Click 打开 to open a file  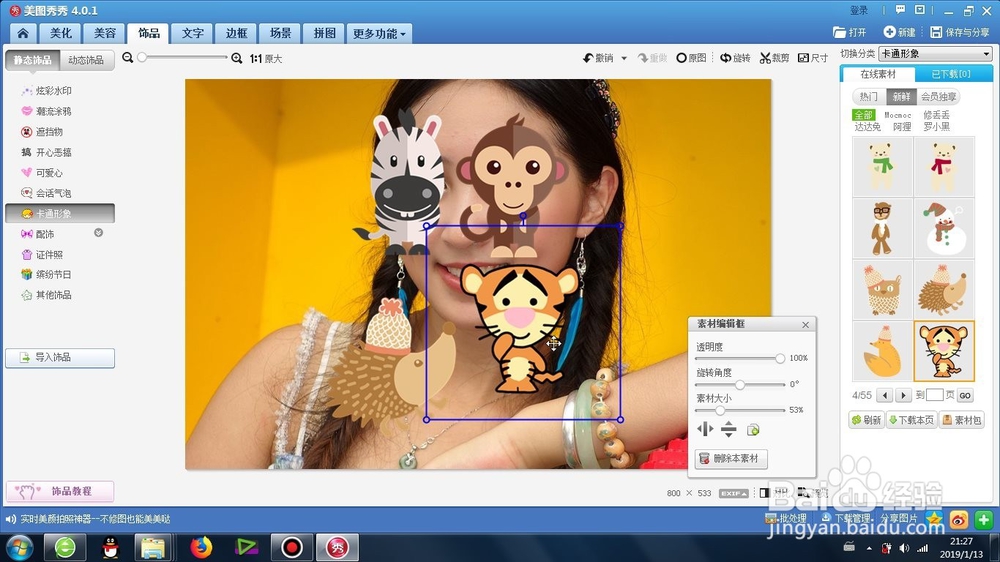(849, 33)
